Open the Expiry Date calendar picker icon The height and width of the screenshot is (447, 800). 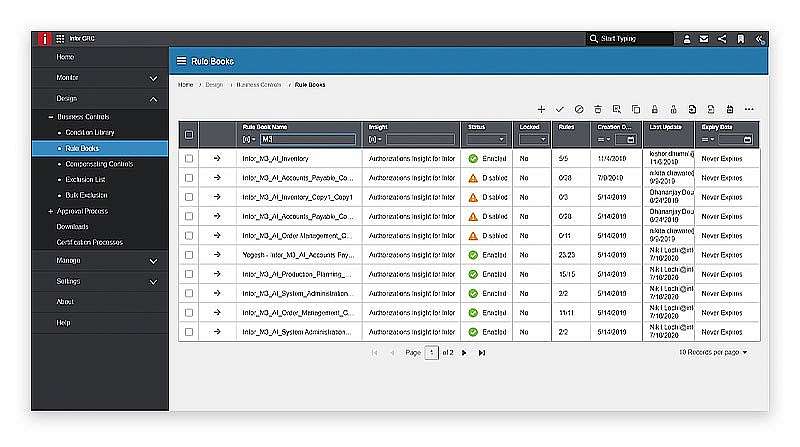(747, 139)
